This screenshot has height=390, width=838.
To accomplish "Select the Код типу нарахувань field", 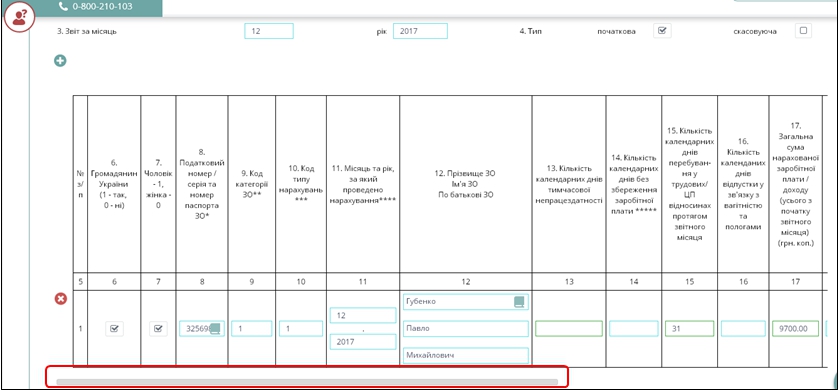I will click(x=301, y=329).
